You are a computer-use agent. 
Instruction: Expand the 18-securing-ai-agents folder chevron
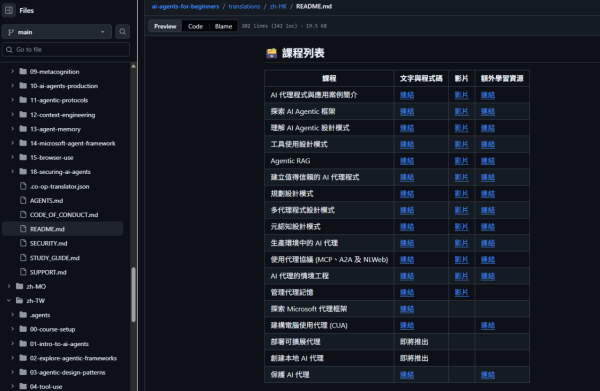pos(12,171)
